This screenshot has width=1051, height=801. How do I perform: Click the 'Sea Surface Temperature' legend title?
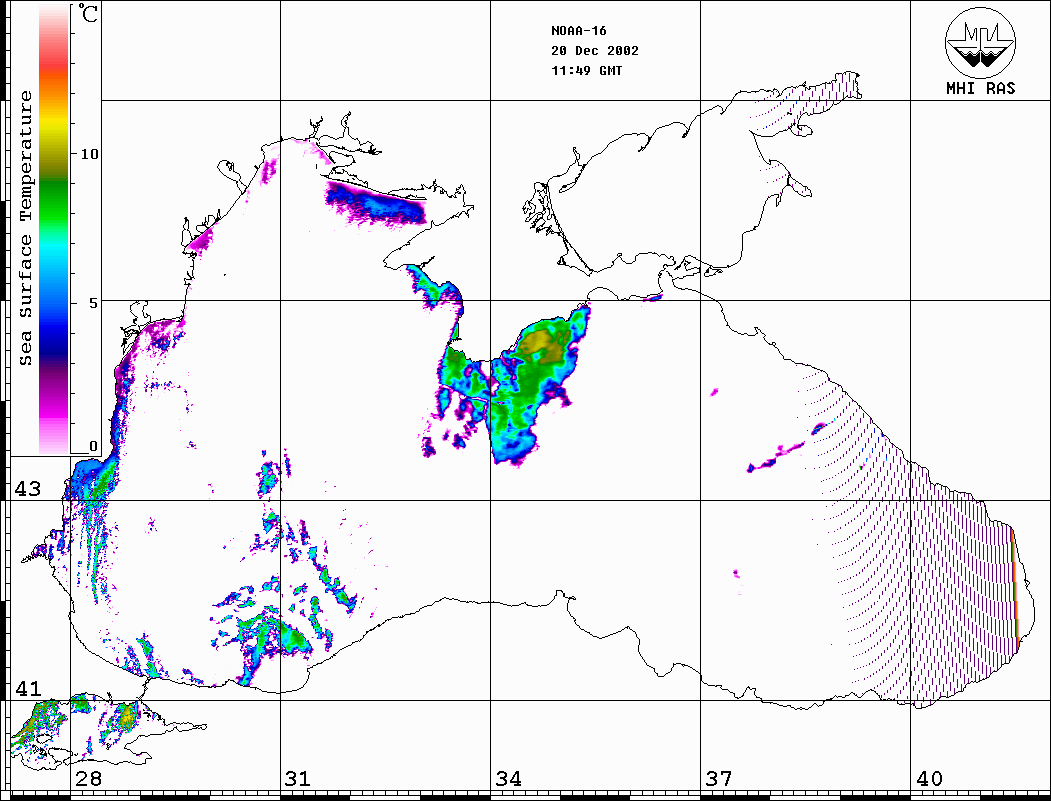pos(25,228)
